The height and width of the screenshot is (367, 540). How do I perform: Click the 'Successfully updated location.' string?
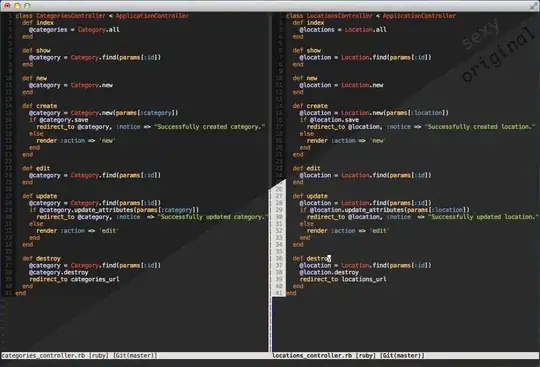484,217
